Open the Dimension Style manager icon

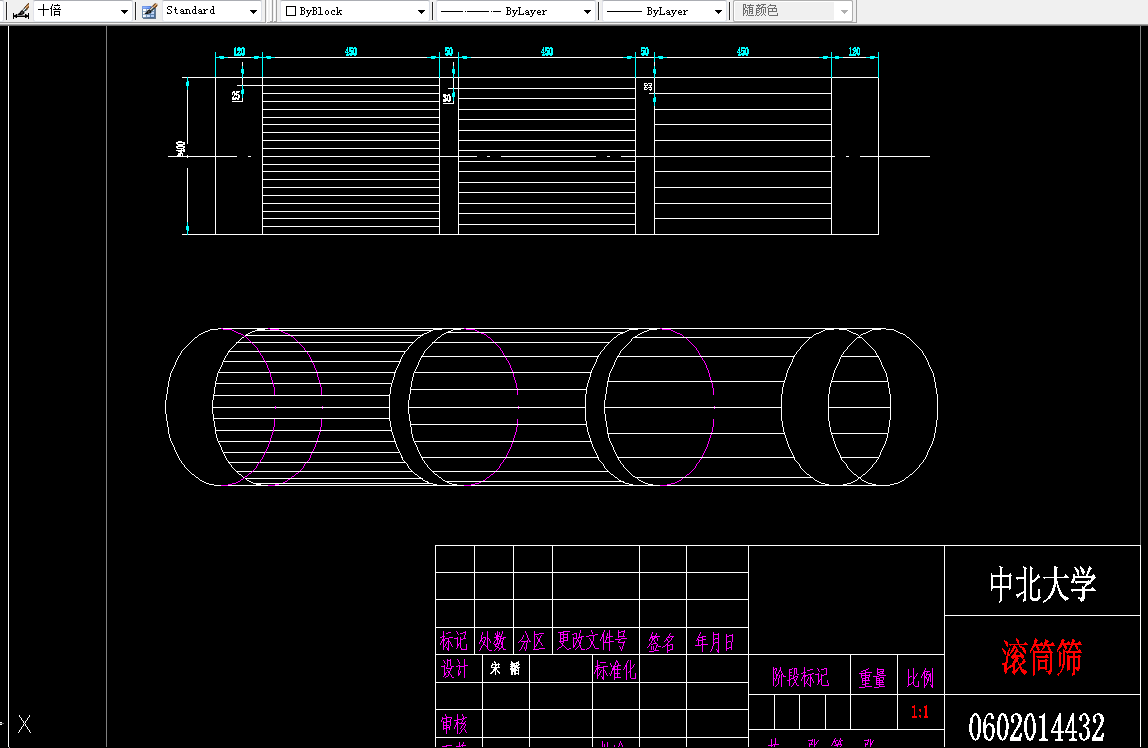pyautogui.click(x=21, y=11)
